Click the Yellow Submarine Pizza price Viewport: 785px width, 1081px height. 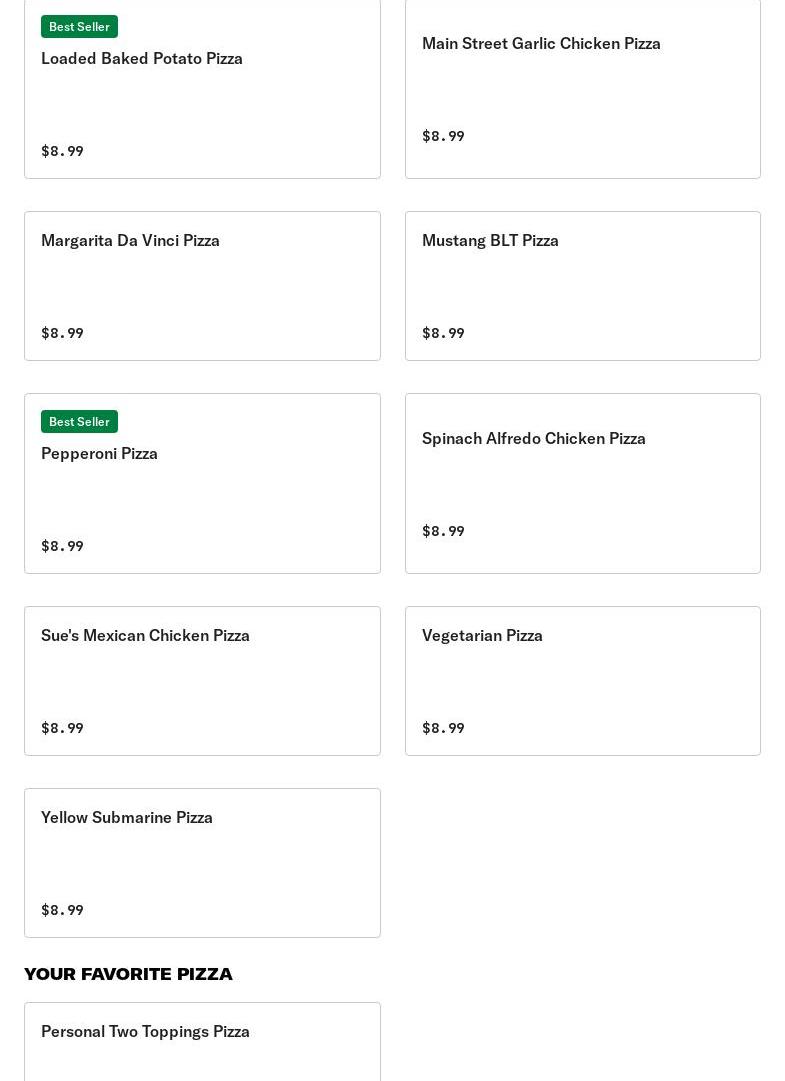tap(63, 910)
